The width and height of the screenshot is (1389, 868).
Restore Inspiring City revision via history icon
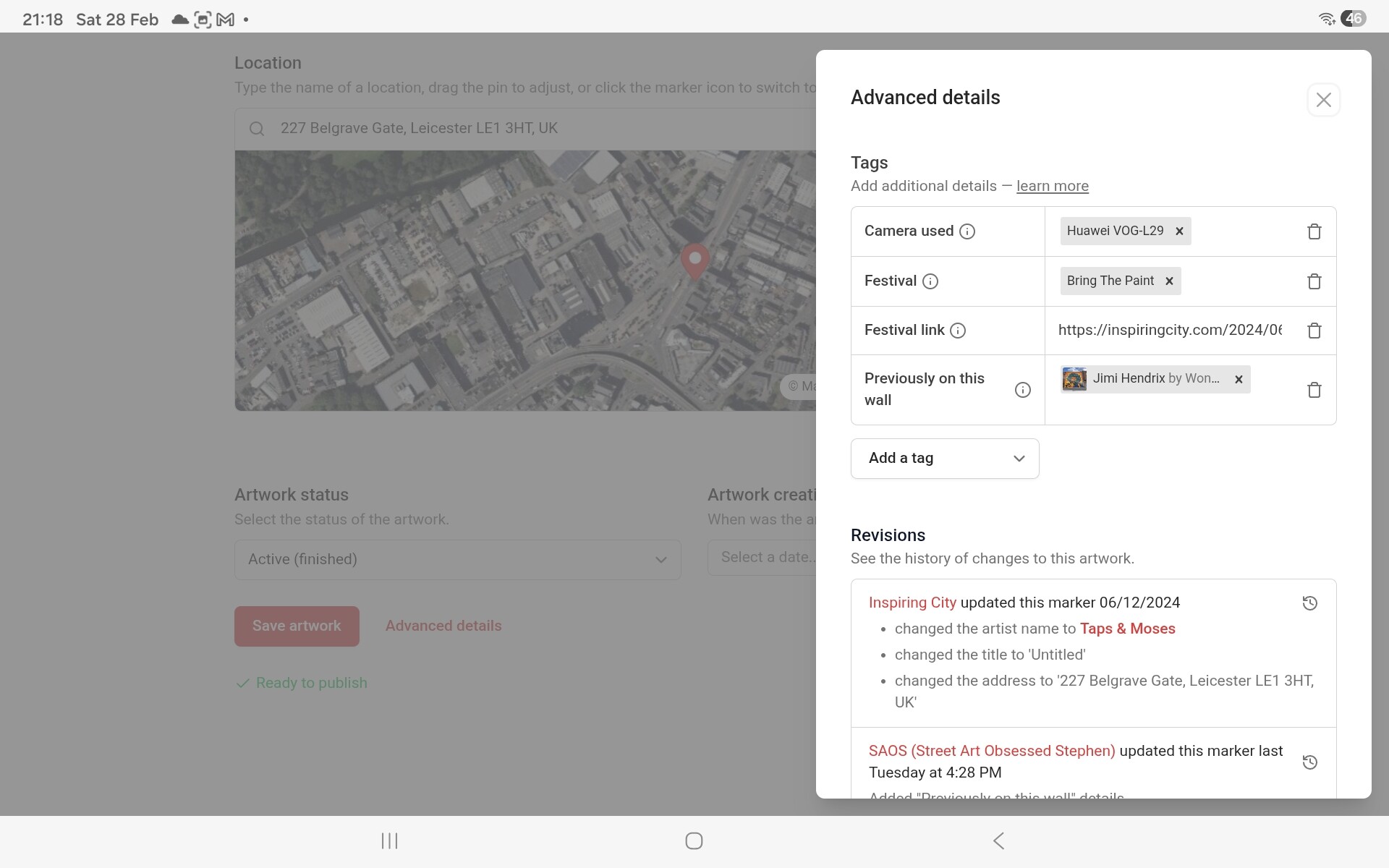click(1309, 603)
